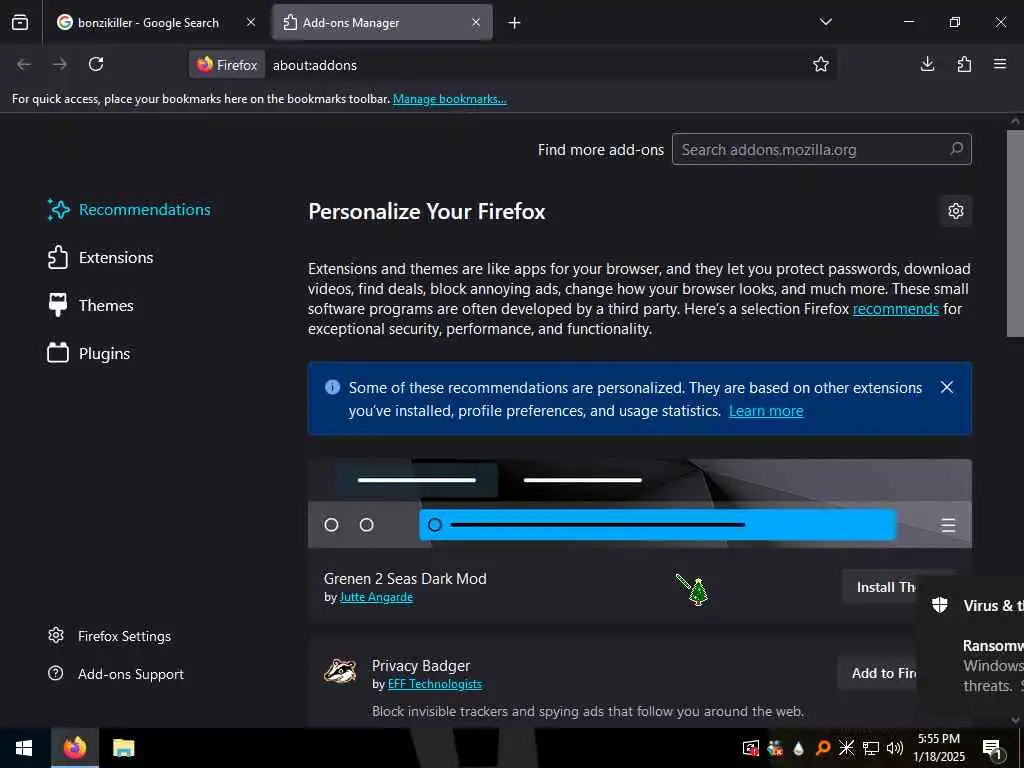Screen dimensions: 1024x768
Task: Close the bonzikiller Google Search tab
Action: click(251, 22)
